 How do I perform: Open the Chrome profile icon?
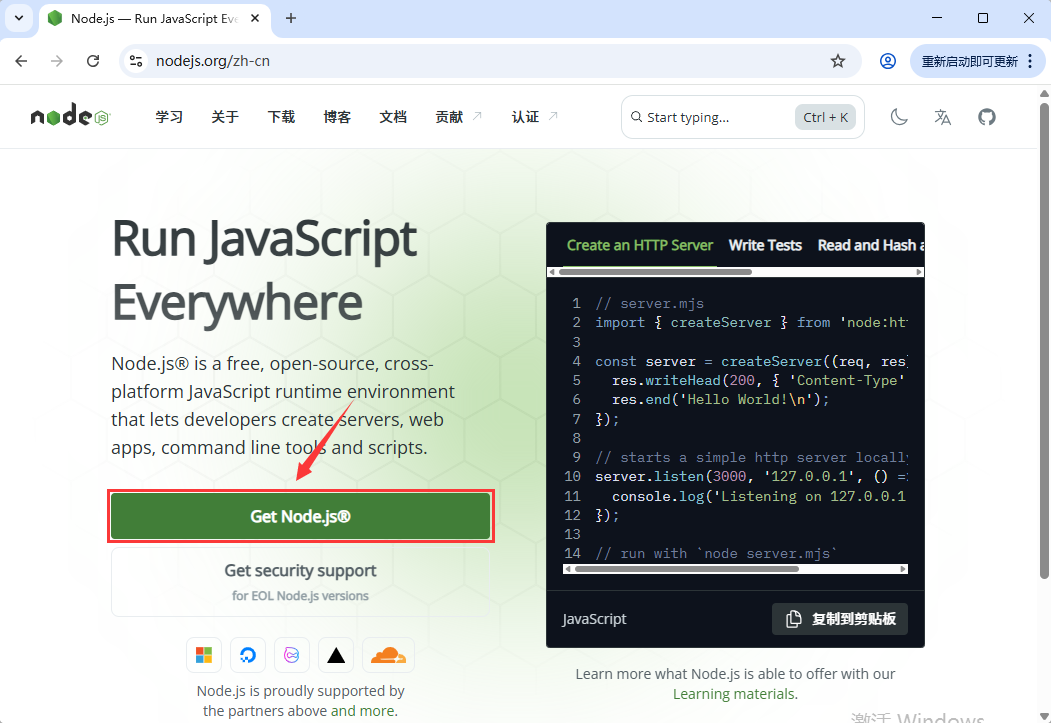[x=887, y=61]
